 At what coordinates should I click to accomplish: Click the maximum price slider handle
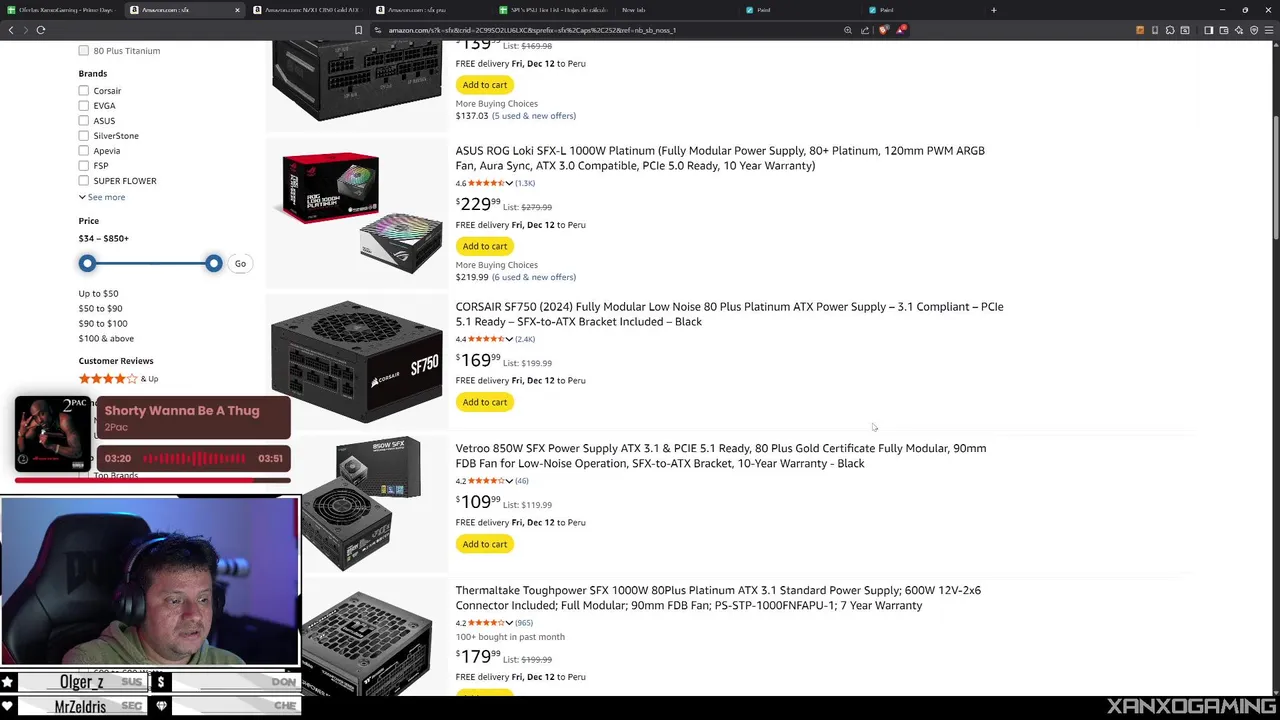coord(214,263)
